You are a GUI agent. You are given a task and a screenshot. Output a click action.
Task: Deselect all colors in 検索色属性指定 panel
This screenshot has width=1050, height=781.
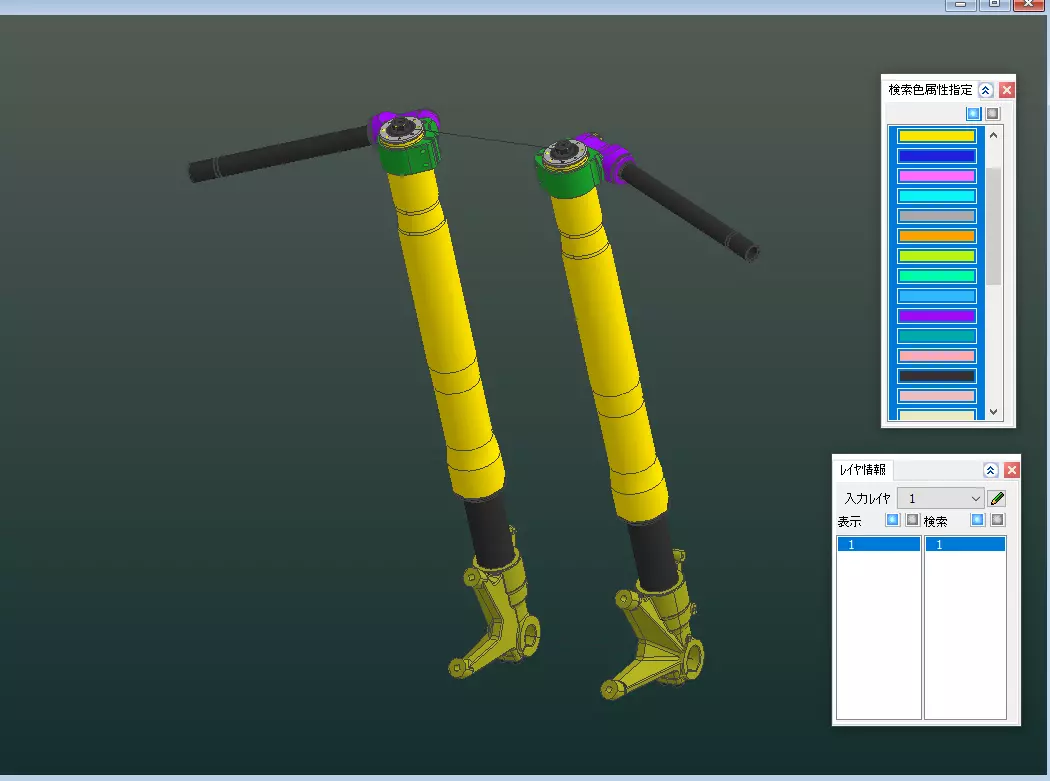click(x=992, y=114)
